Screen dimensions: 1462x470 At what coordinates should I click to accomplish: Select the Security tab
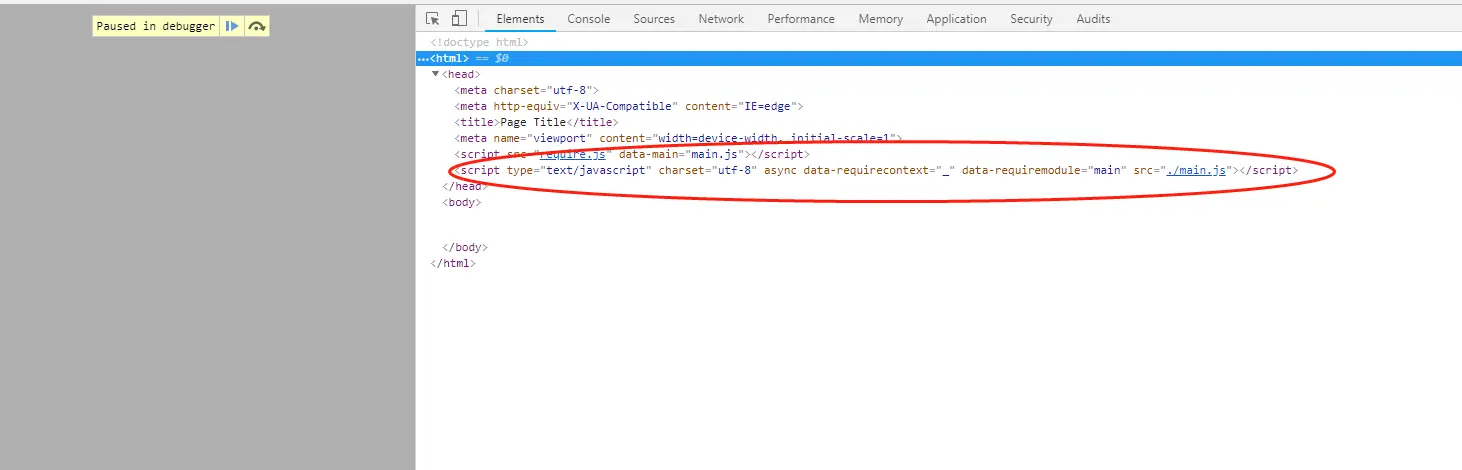coord(1031,19)
